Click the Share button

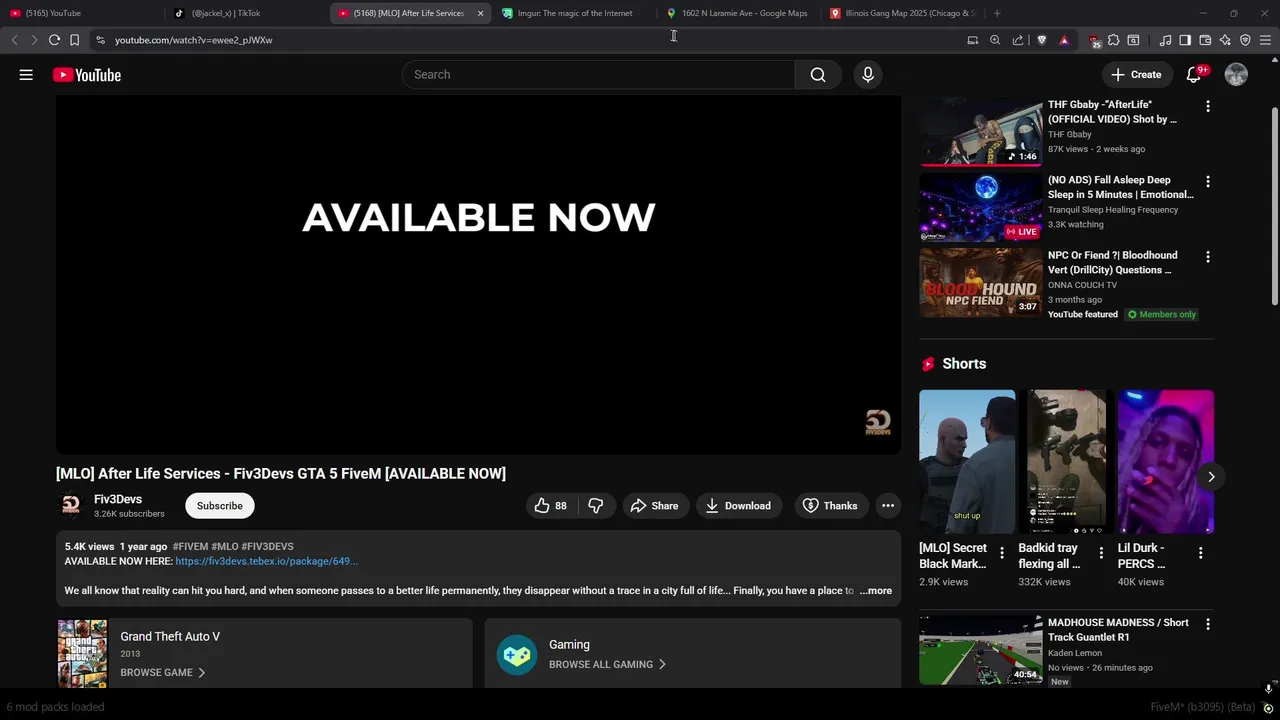(x=654, y=506)
